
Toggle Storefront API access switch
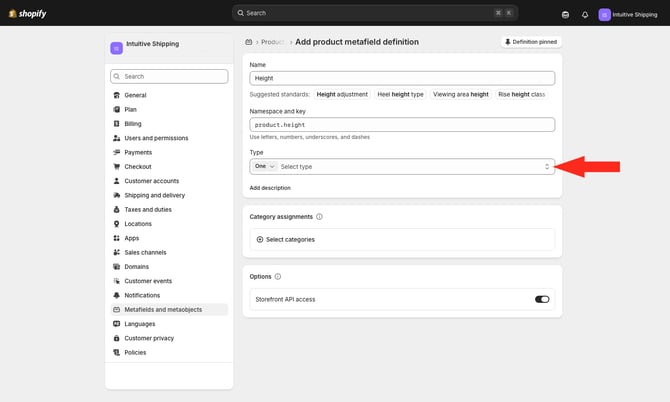[542, 299]
